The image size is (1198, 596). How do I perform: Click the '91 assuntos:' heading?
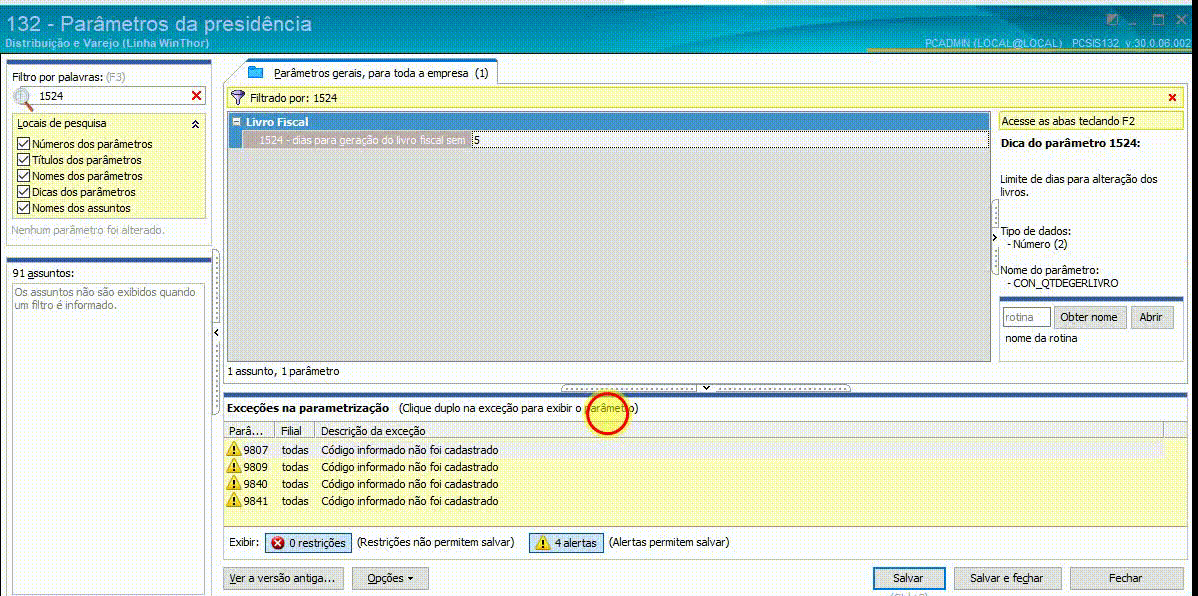[43, 273]
